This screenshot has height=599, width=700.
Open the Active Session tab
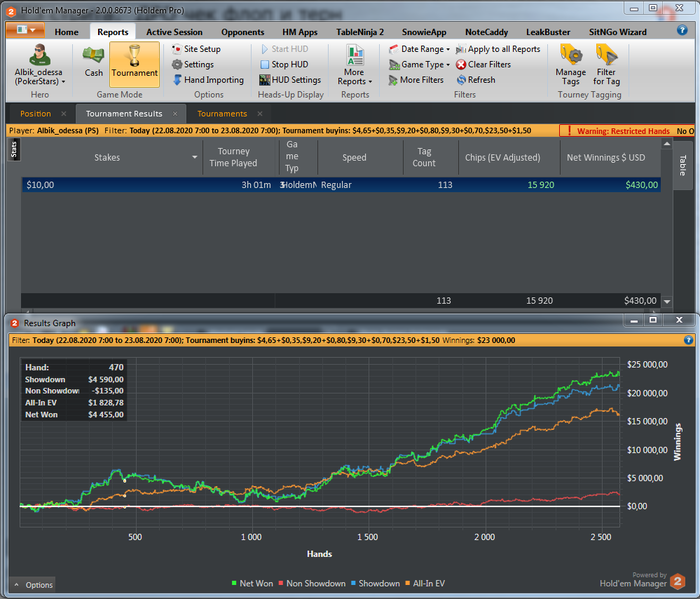click(x=174, y=32)
